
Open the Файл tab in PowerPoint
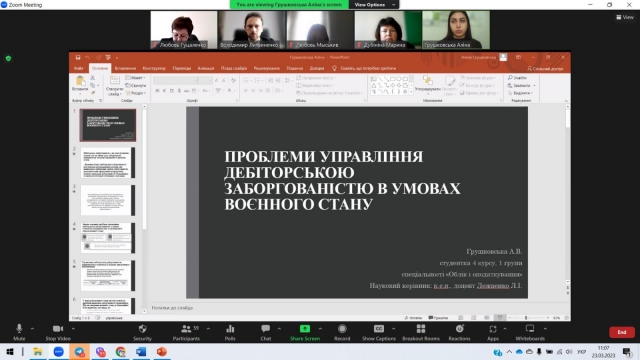tap(79, 68)
